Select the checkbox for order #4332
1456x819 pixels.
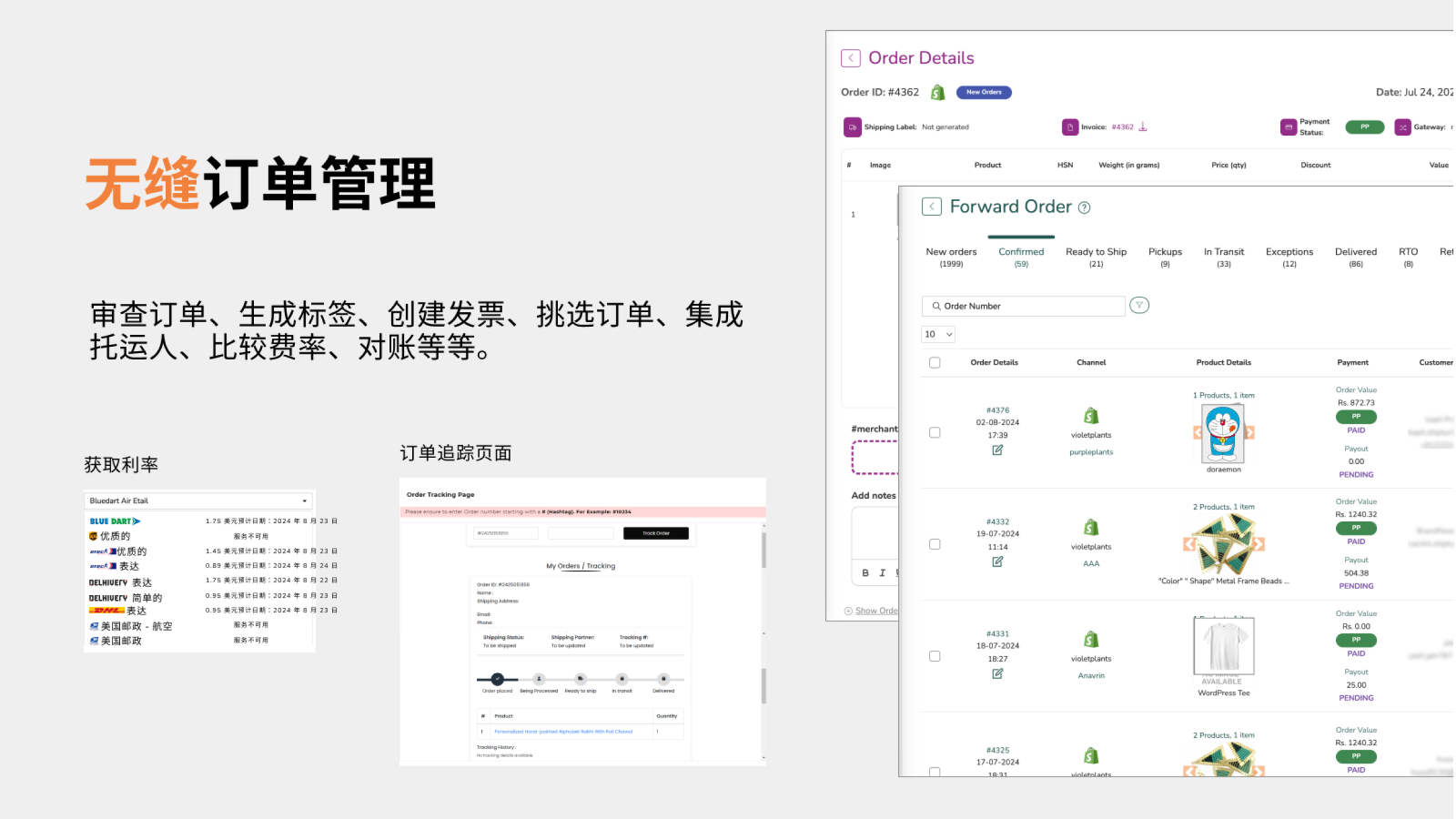point(935,544)
